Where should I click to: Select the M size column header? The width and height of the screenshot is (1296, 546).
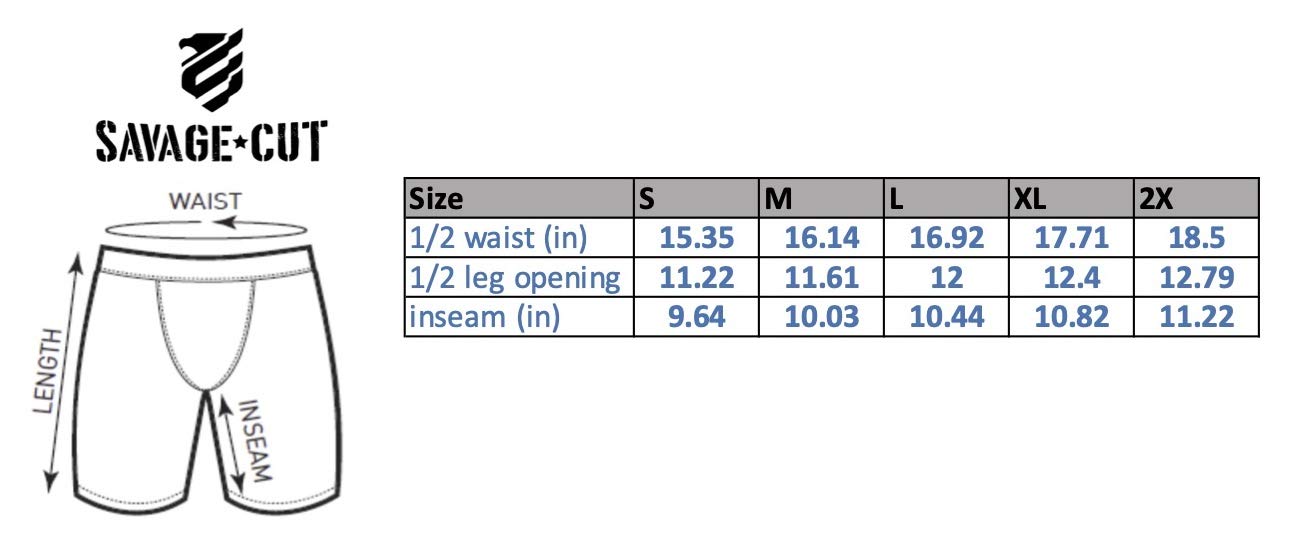(x=822, y=198)
